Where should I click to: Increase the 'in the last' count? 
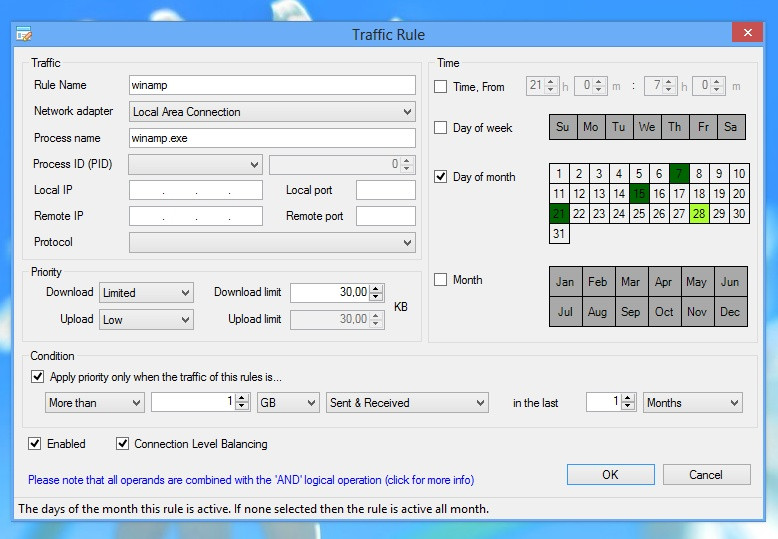pyautogui.click(x=628, y=398)
